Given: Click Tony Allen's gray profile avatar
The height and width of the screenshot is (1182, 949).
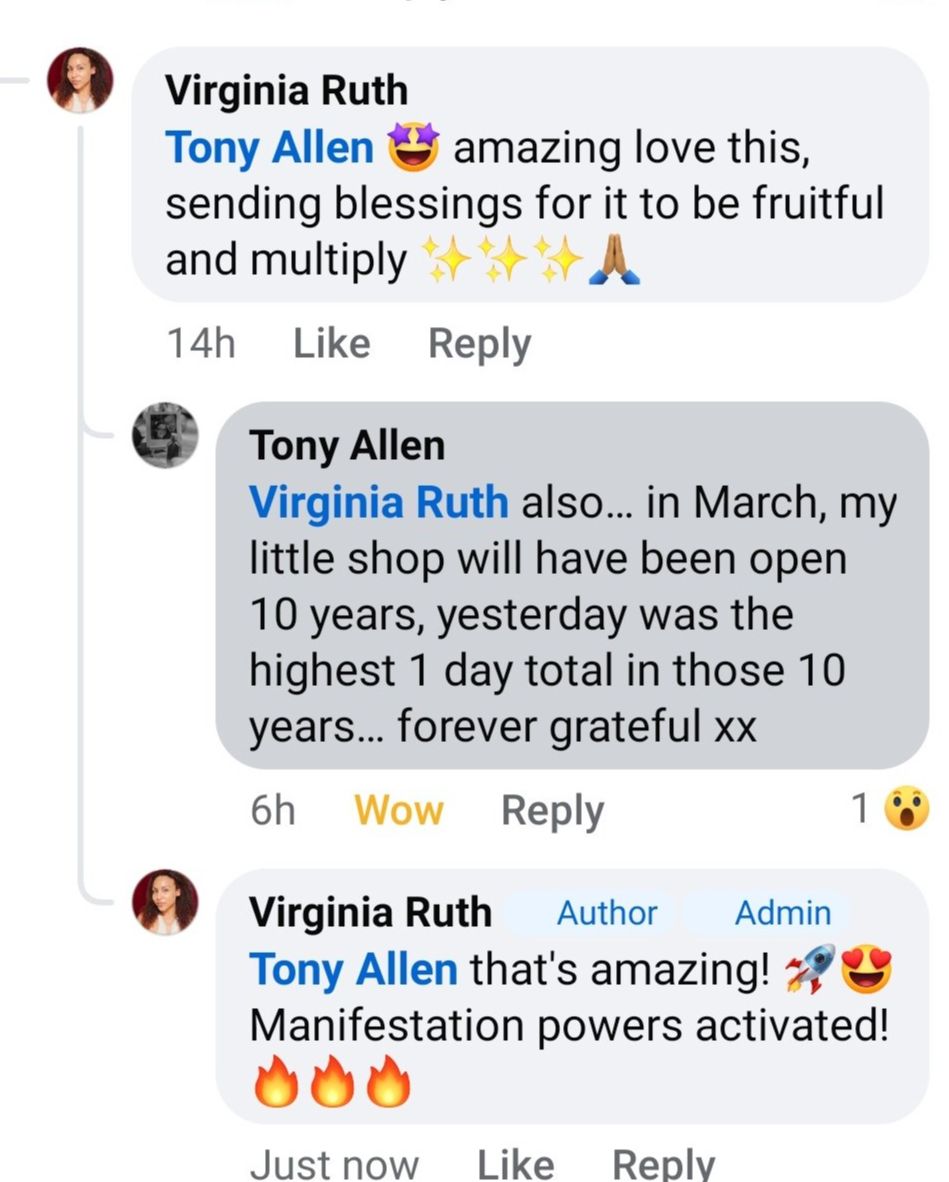Looking at the screenshot, I should pyautogui.click(x=165, y=436).
